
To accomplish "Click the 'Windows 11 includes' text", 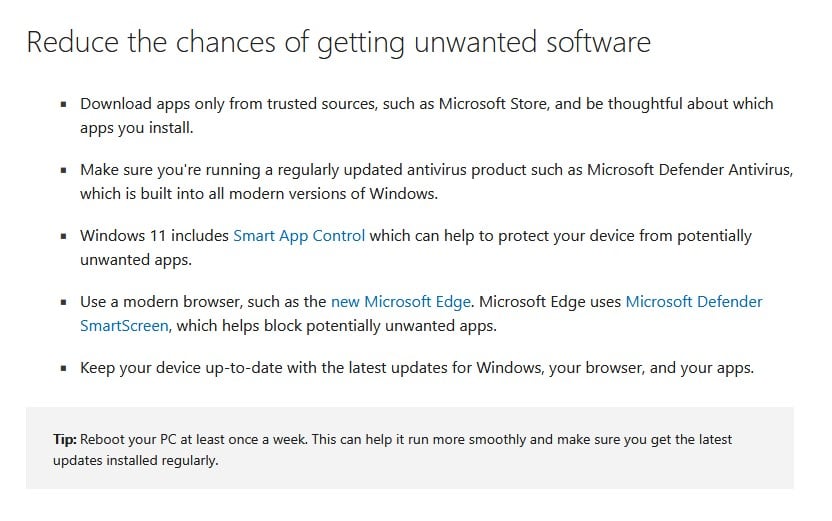I will [x=154, y=236].
